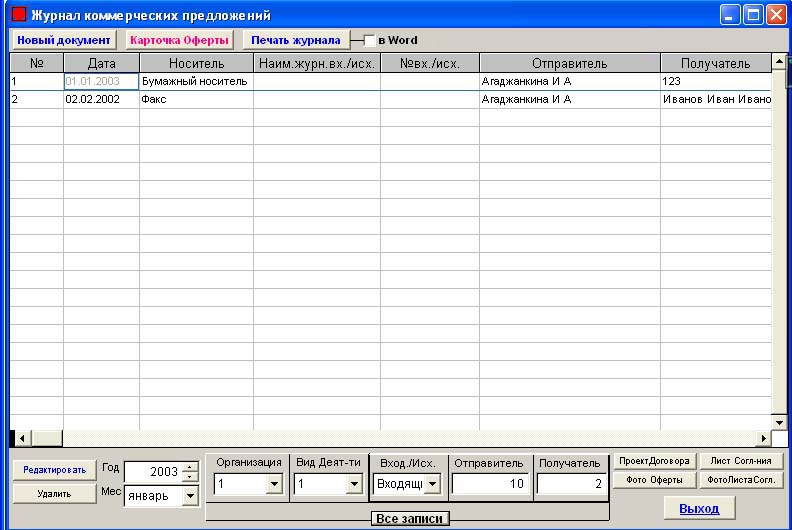Click the Отправитель column header

570,63
